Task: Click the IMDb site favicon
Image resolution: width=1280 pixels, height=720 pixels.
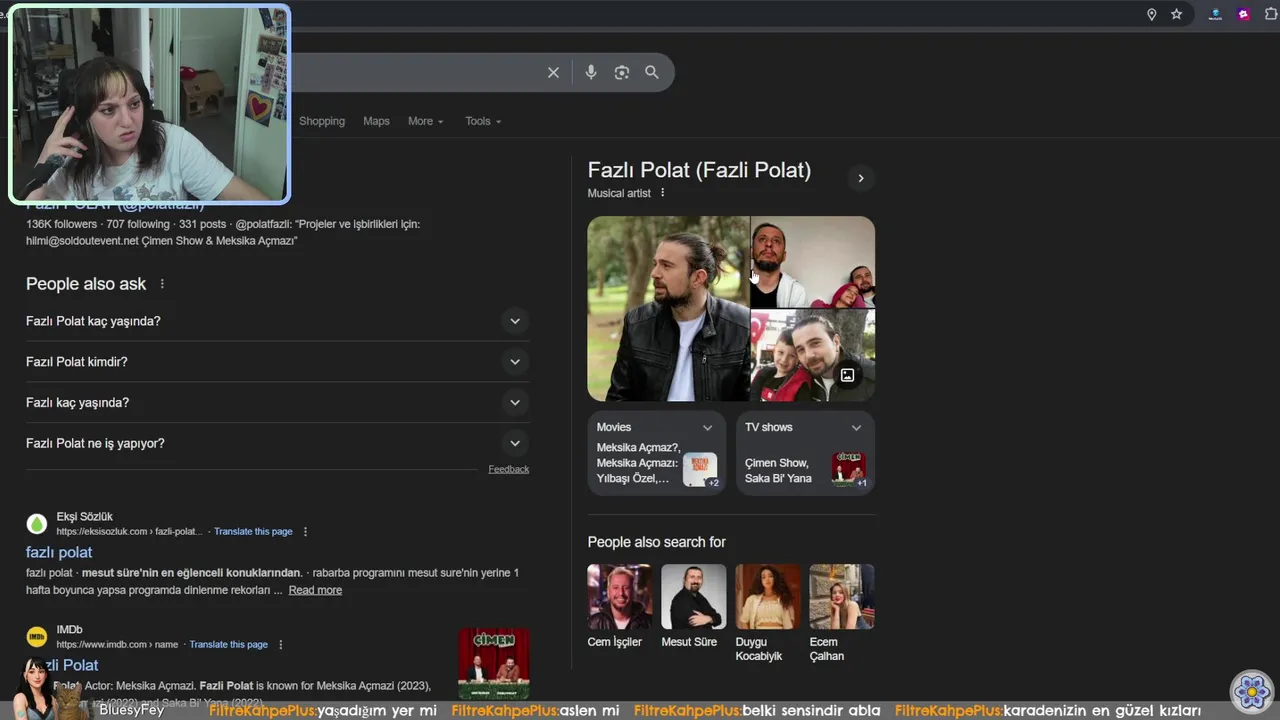Action: pyautogui.click(x=37, y=637)
